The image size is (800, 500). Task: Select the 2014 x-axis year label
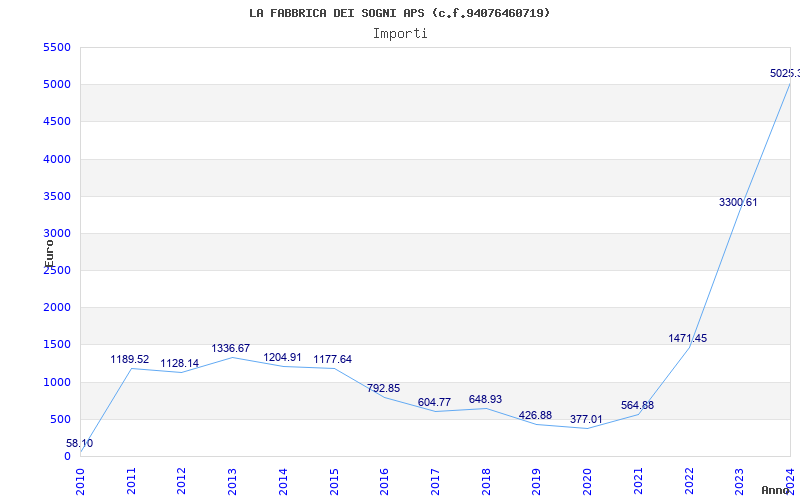click(x=283, y=482)
